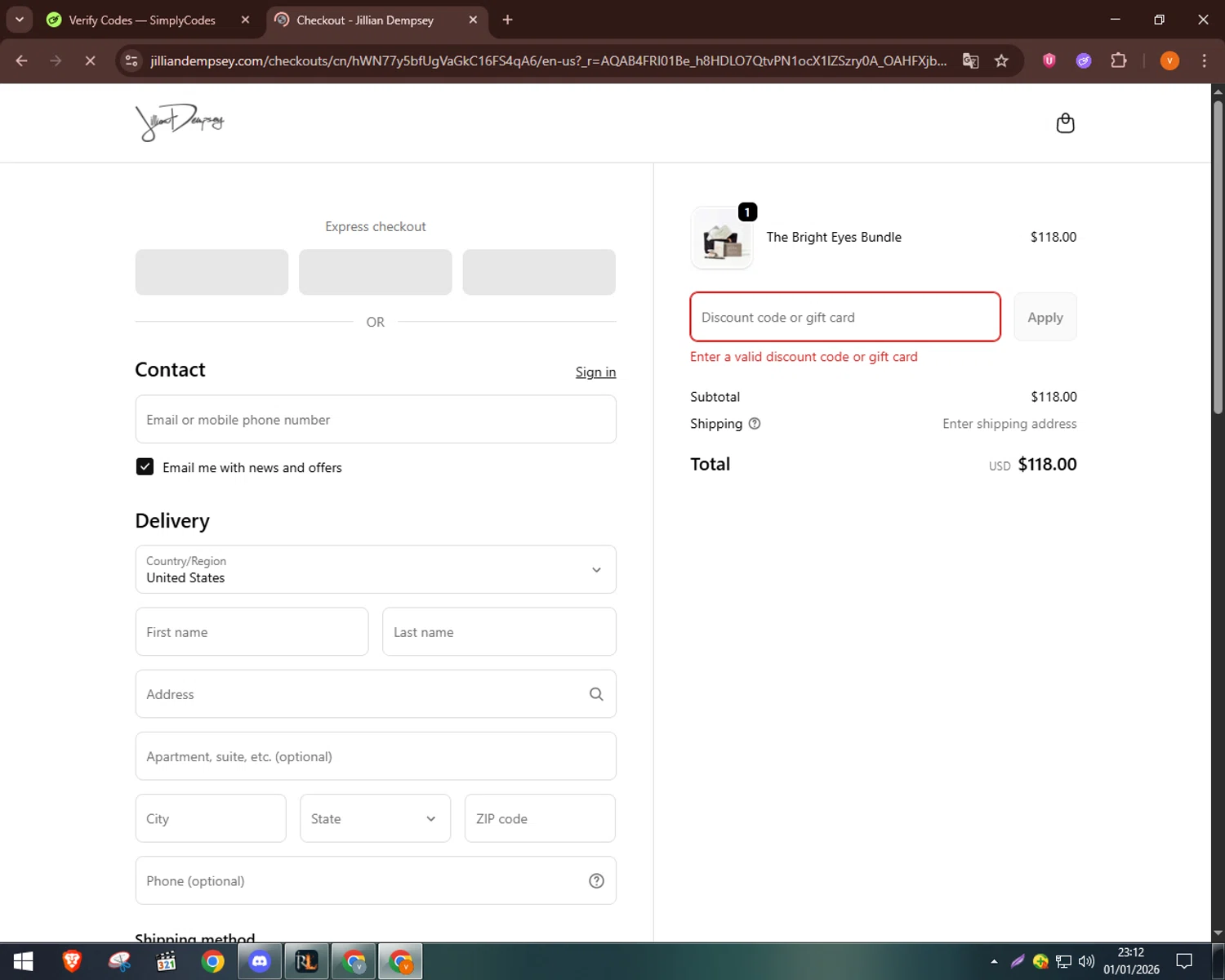
Task: Focus the Discount code or gift card field
Action: click(845, 317)
